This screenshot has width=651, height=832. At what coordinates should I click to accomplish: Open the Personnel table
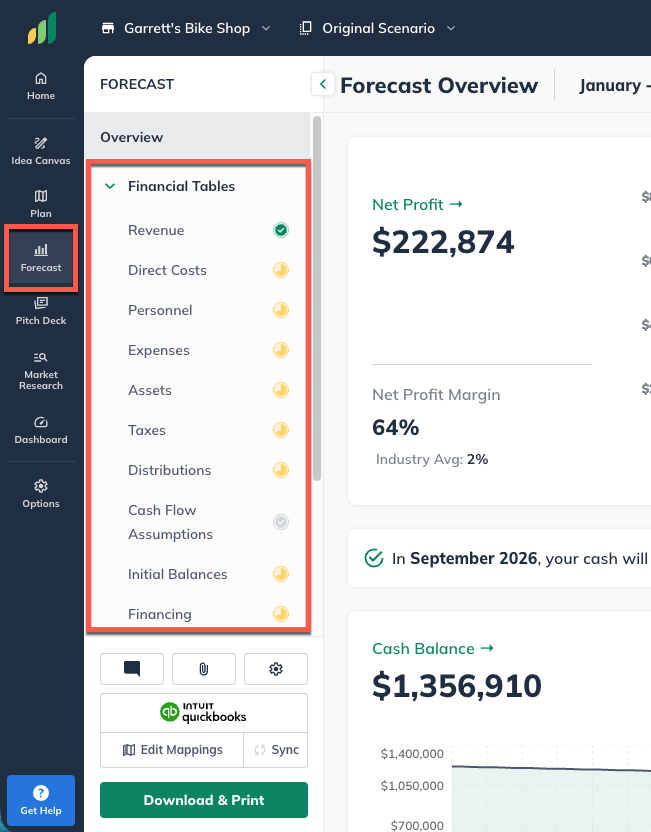(160, 310)
